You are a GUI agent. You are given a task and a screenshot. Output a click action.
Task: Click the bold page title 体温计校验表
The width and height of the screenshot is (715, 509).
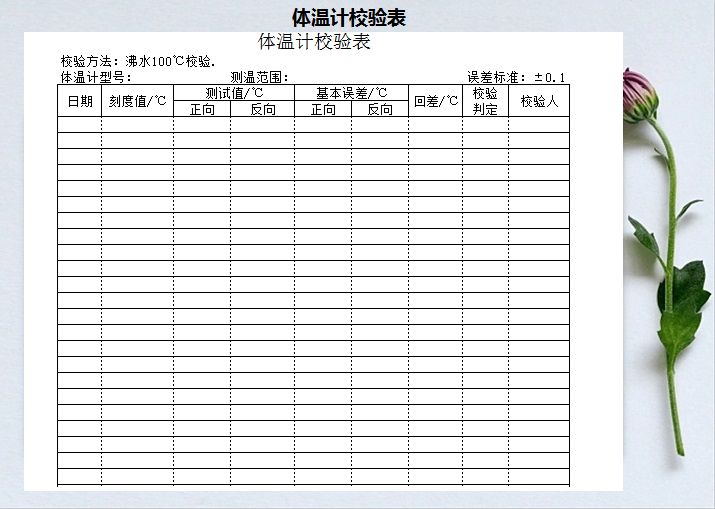pos(348,18)
